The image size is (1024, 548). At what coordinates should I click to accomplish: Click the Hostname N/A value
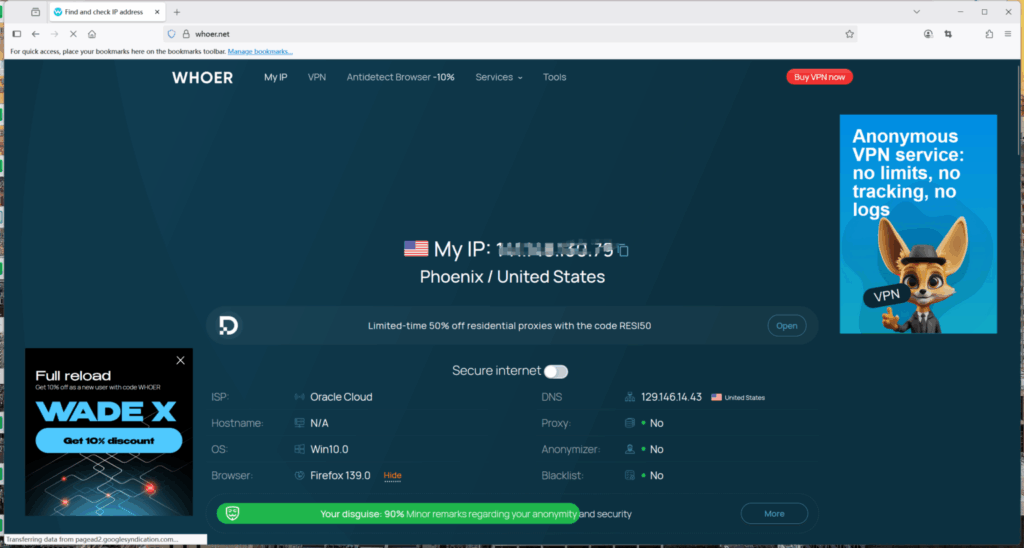coord(319,423)
